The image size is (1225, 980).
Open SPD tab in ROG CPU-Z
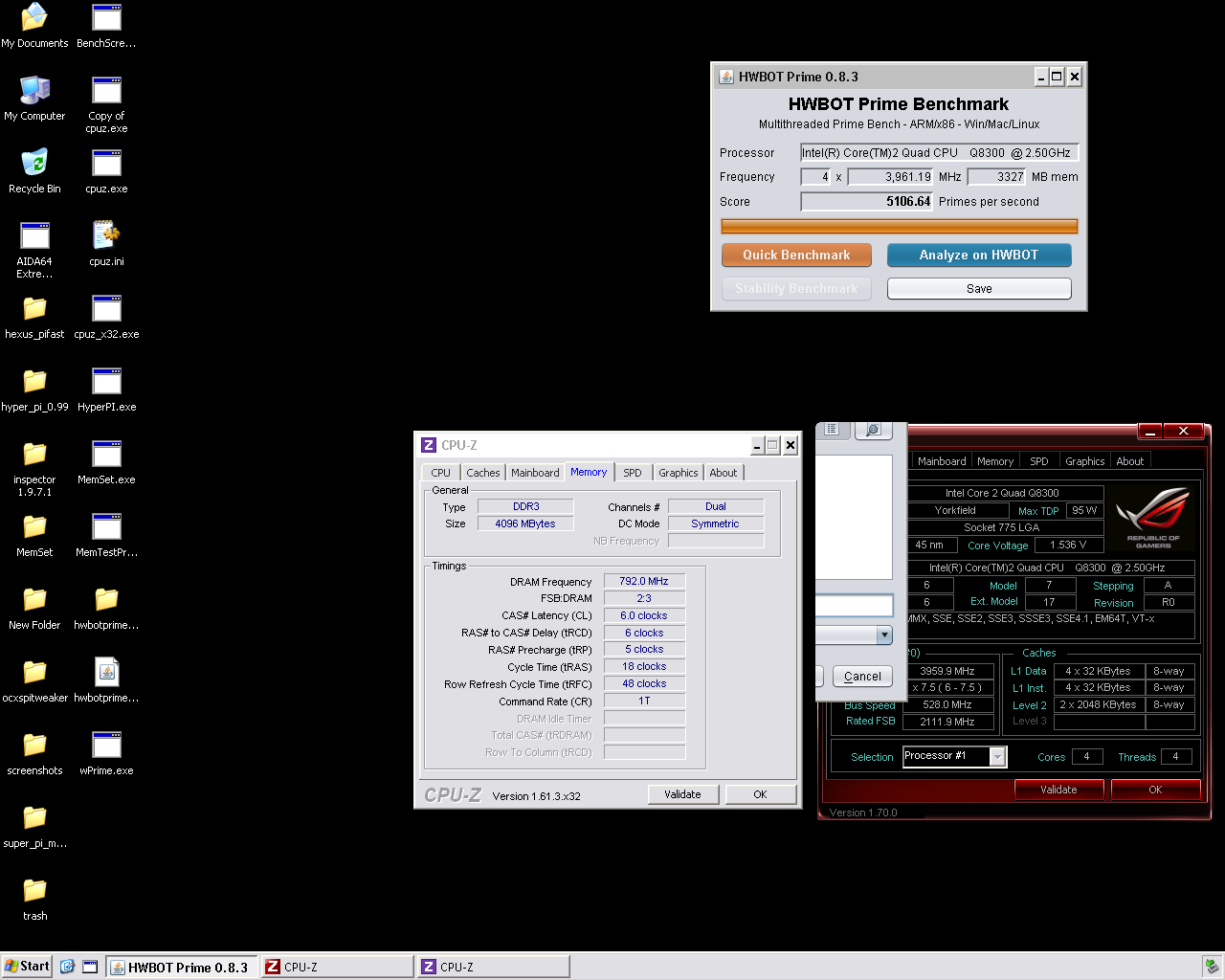1039,461
